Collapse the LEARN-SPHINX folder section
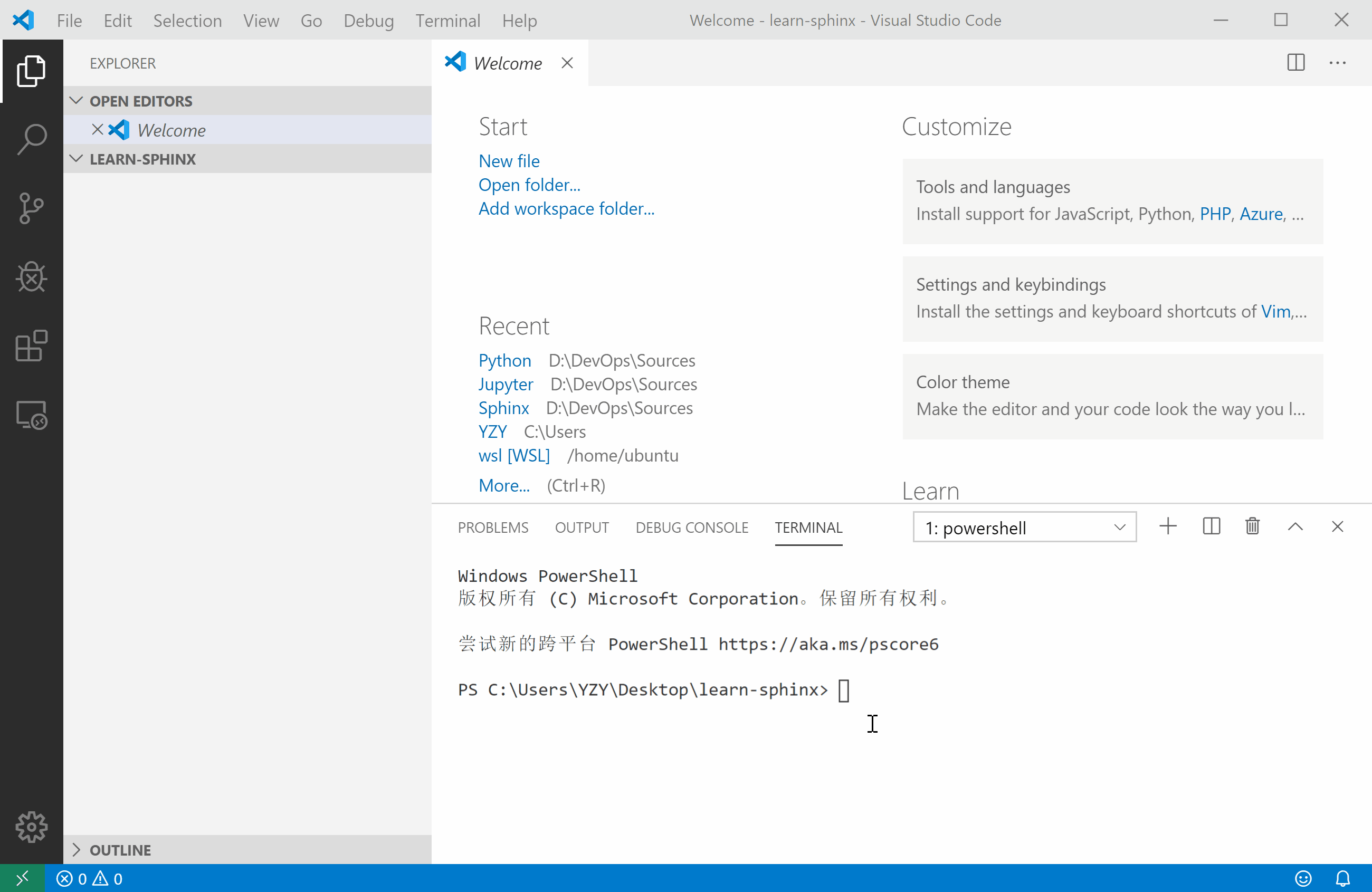 (75, 159)
